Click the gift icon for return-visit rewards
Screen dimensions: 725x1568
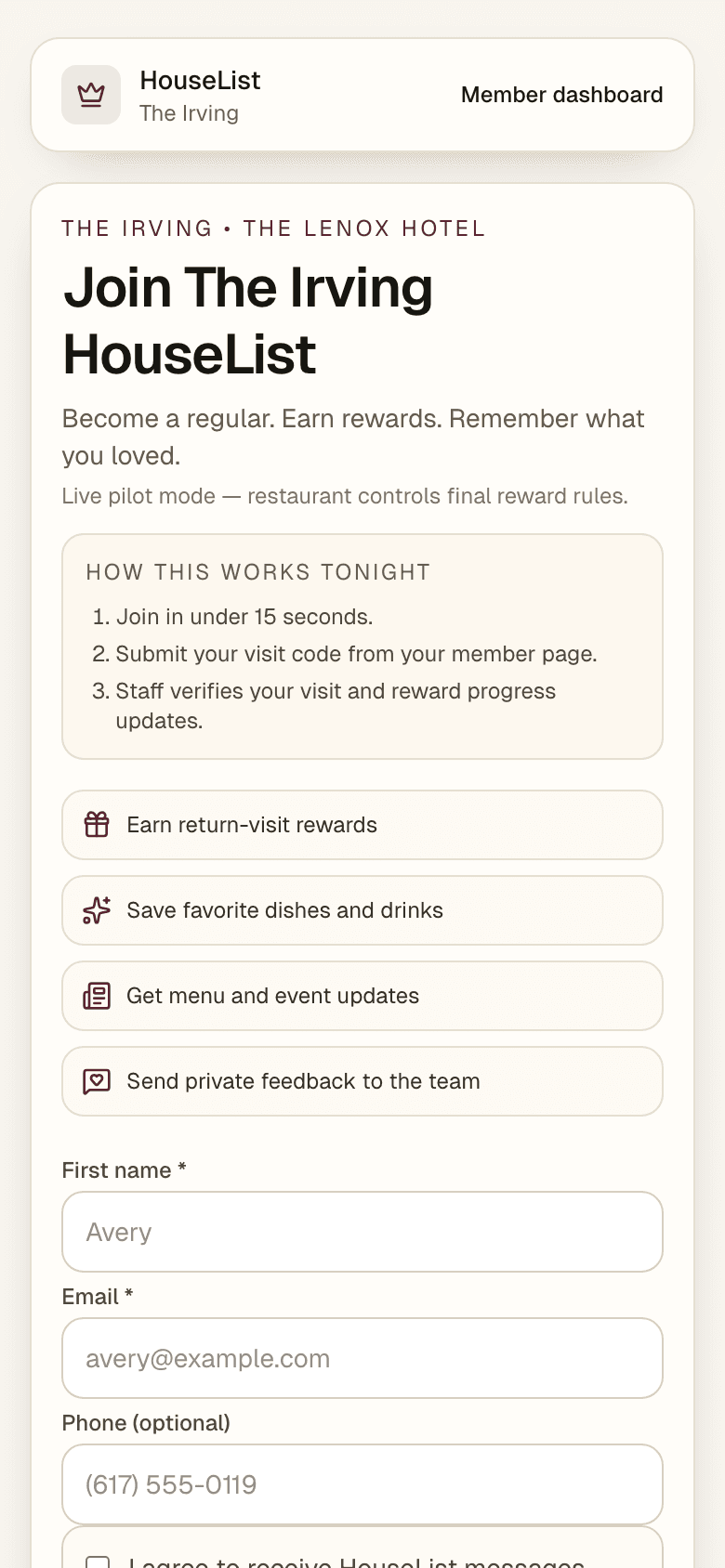[x=97, y=825]
